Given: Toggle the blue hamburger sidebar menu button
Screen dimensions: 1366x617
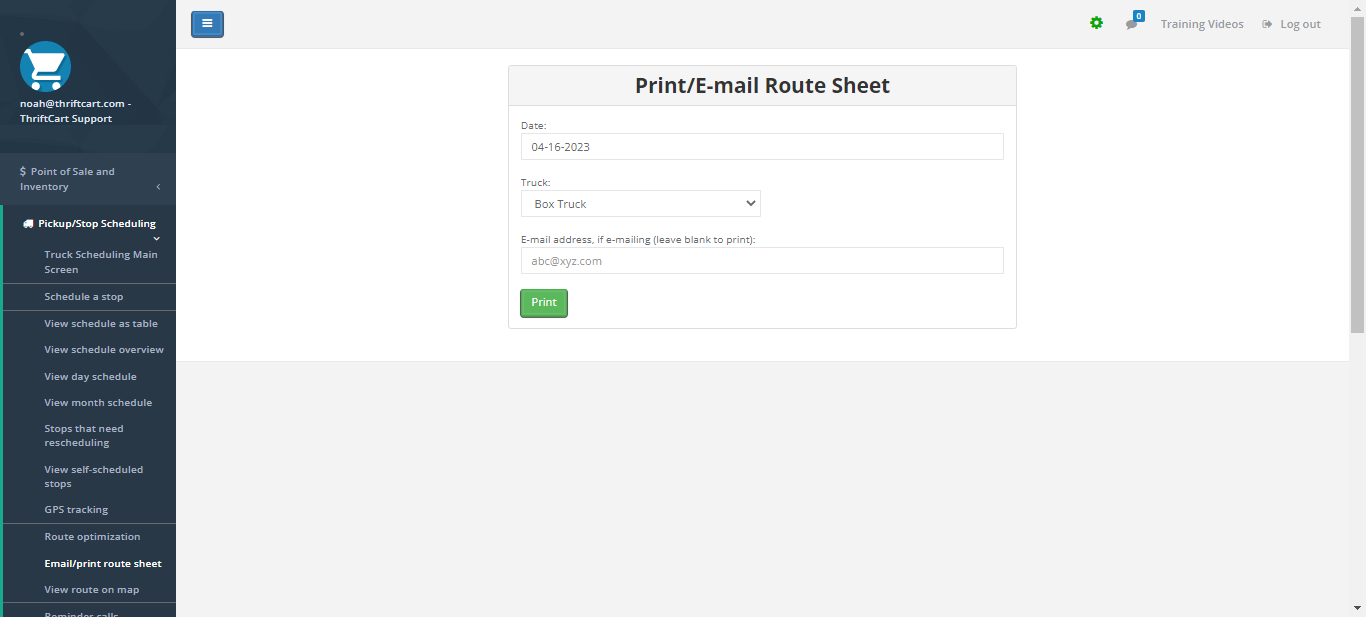Looking at the screenshot, I should (x=207, y=23).
